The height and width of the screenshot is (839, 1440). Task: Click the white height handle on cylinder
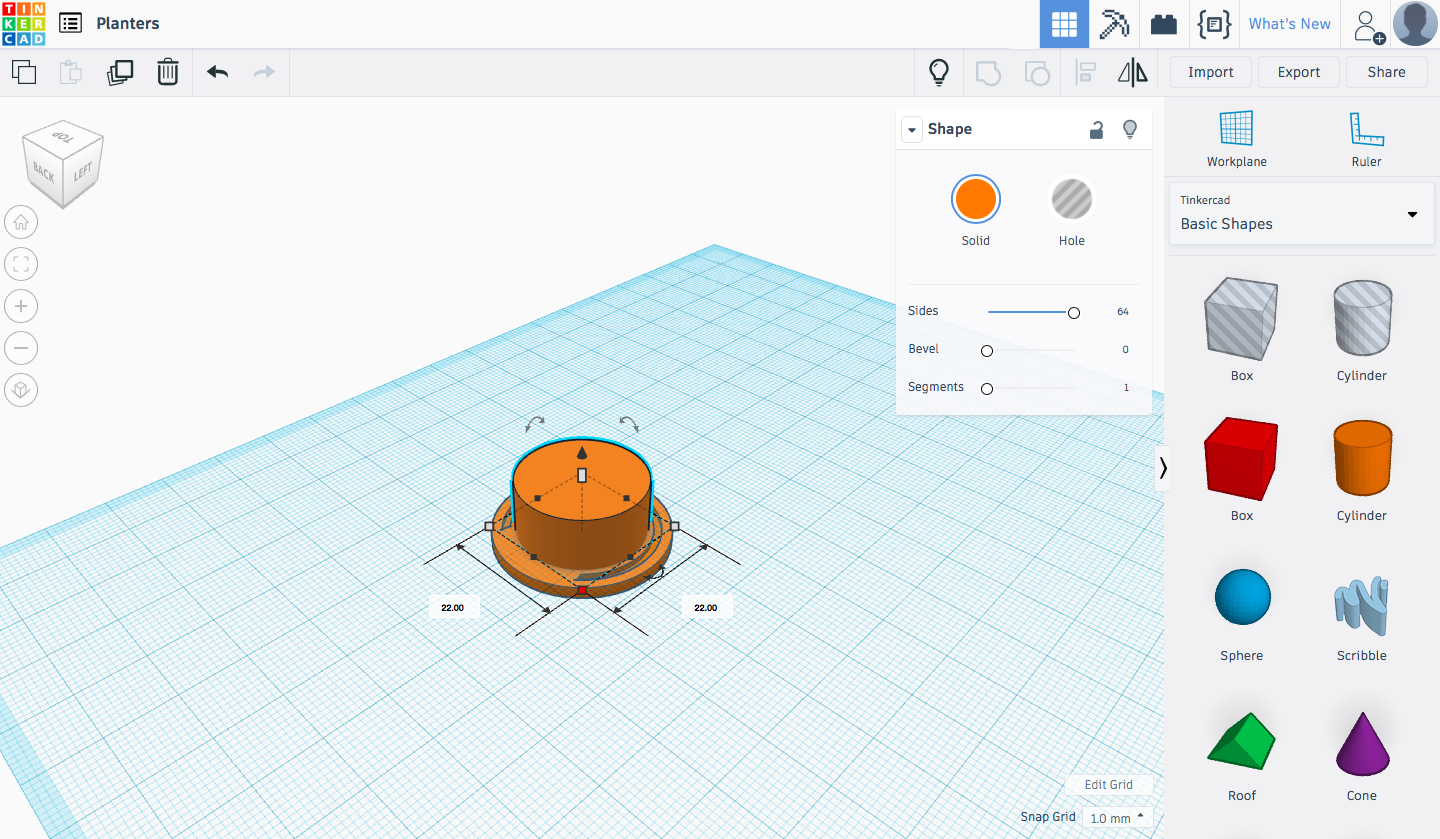pos(582,475)
